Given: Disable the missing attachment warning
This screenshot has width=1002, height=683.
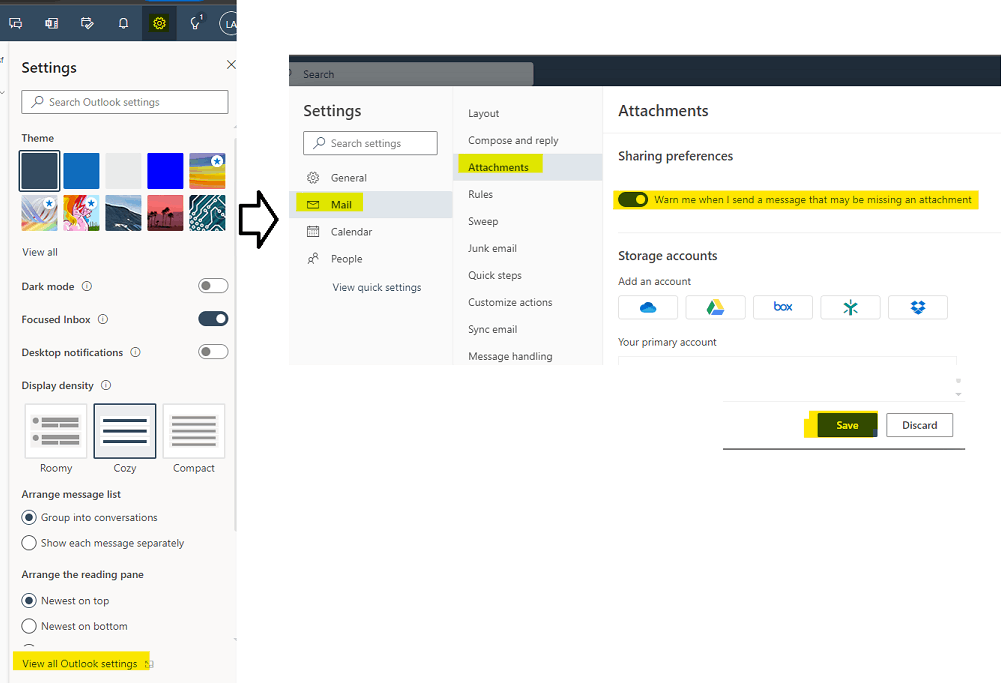Looking at the screenshot, I should click(x=633, y=199).
